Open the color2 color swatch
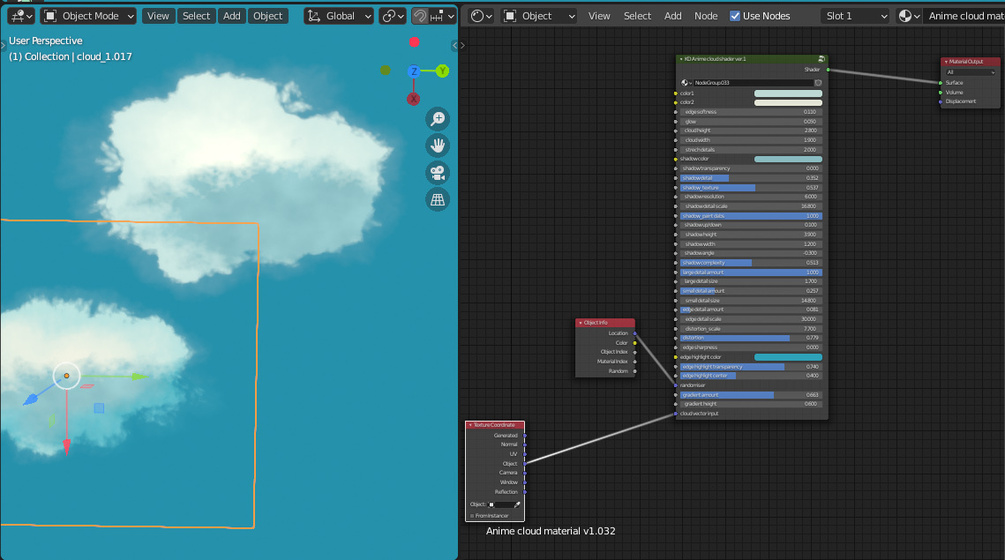The width and height of the screenshot is (1005, 560). pyautogui.click(x=788, y=103)
